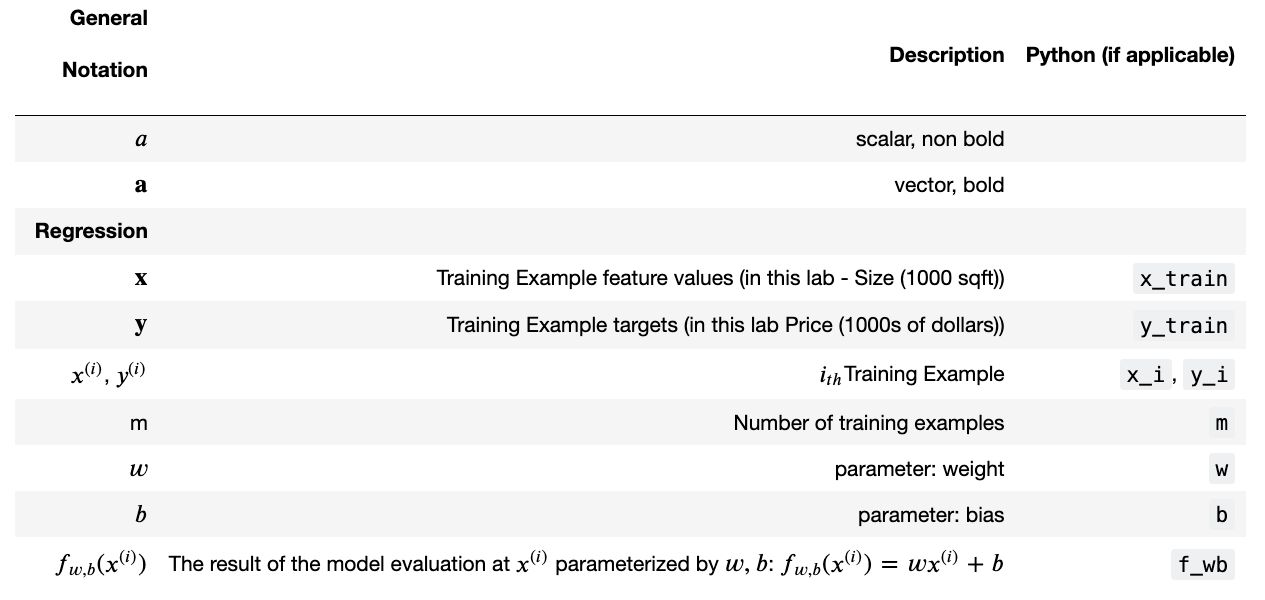Viewport: 1265px width, 600px height.
Task: Click the General Notation column header
Action: click(x=105, y=44)
